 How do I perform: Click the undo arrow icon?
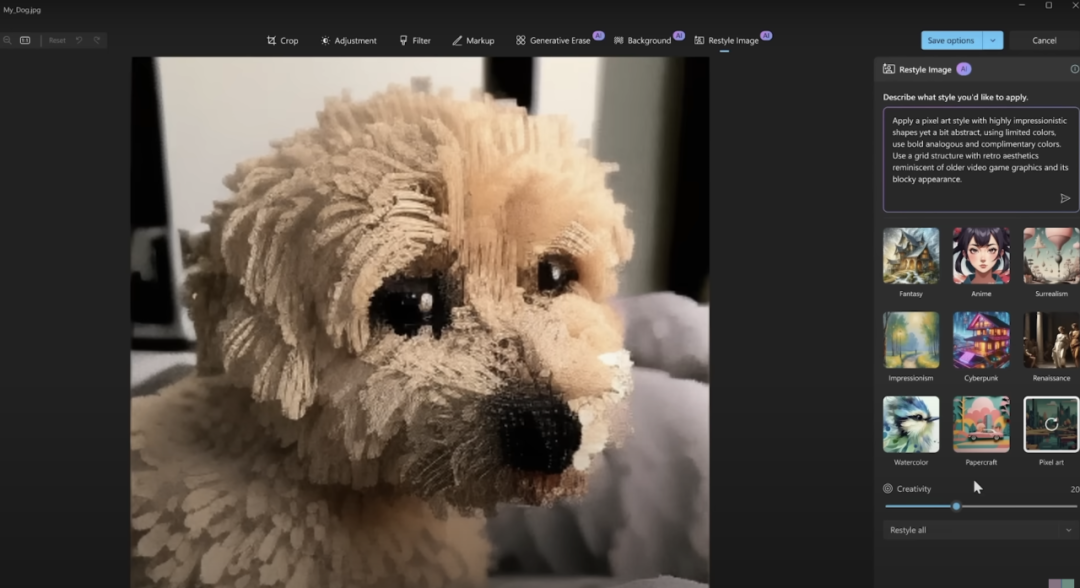pos(79,41)
